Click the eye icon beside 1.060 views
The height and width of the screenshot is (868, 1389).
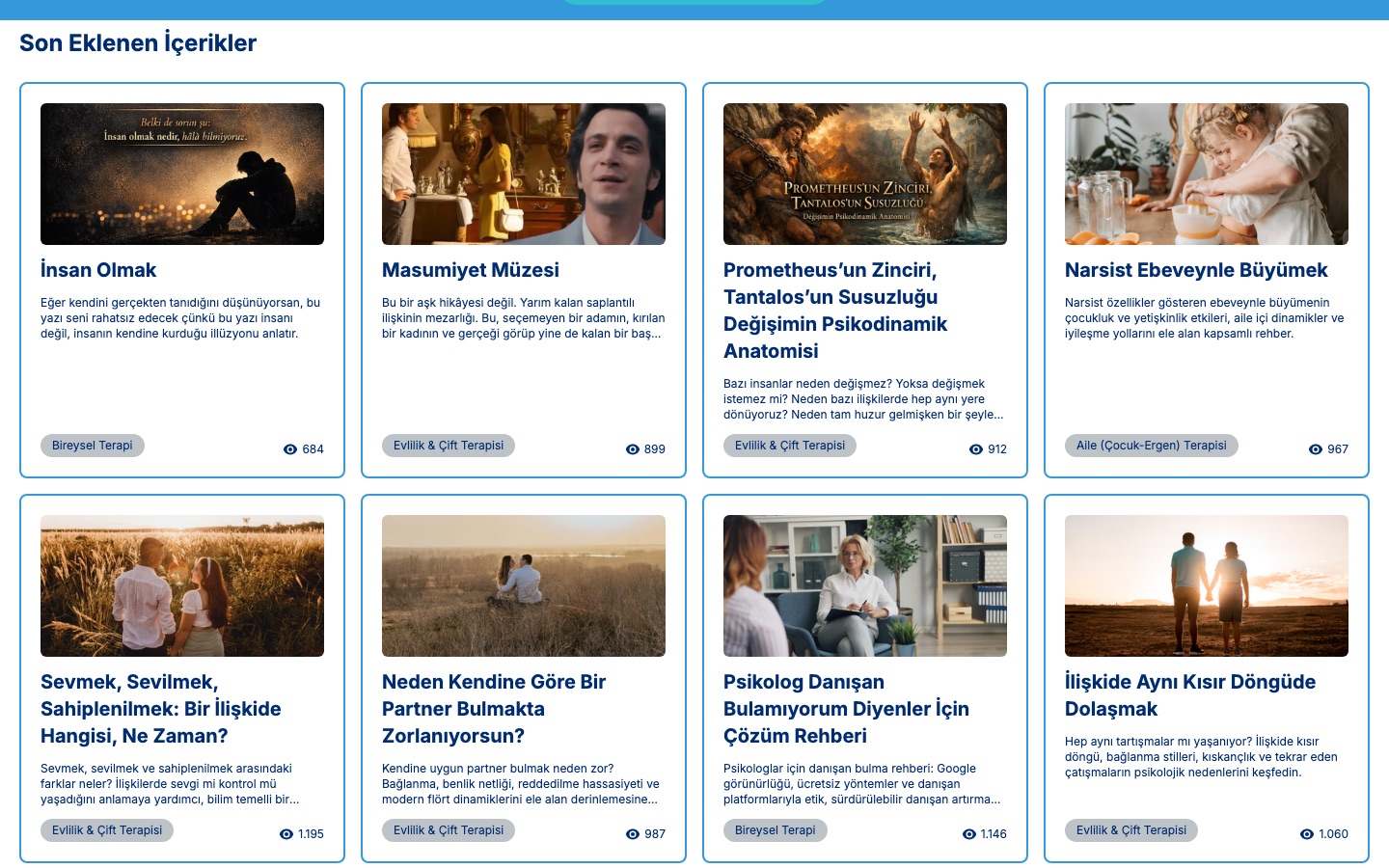coord(1307,834)
